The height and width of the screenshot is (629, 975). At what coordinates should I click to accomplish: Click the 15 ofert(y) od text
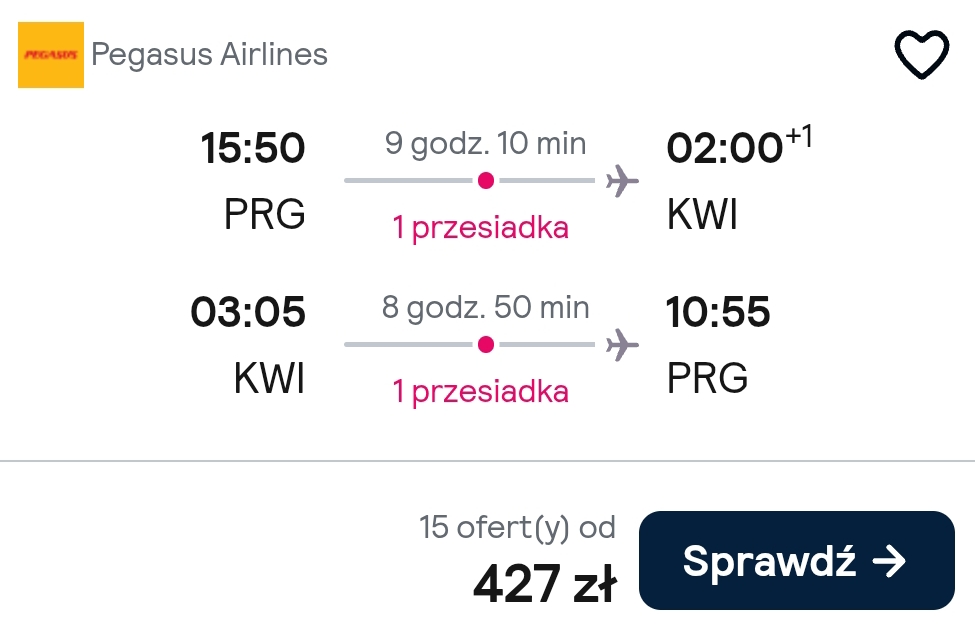click(517, 528)
